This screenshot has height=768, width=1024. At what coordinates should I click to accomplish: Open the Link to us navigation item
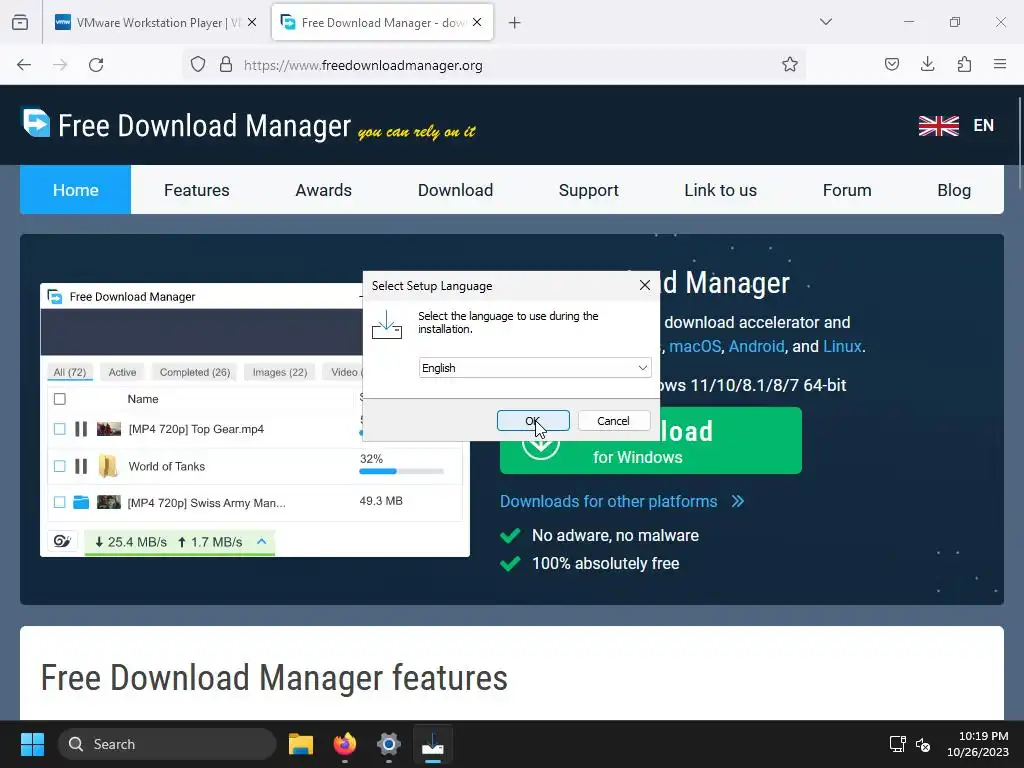[720, 190]
